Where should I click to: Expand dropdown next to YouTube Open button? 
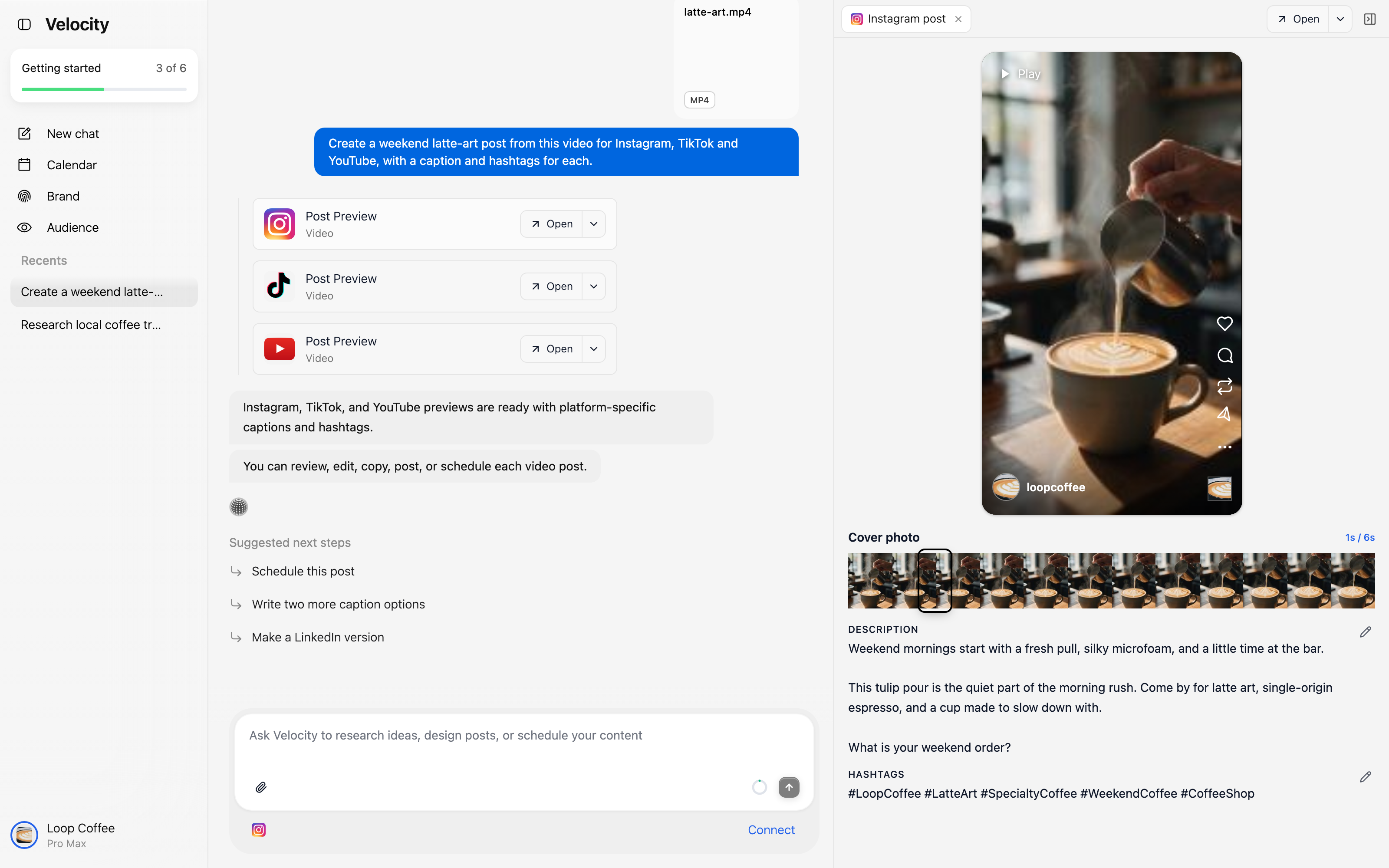click(x=594, y=349)
